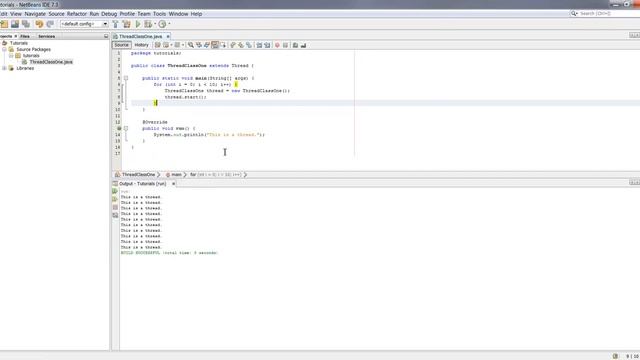The image size is (640, 360).
Task: Open the default config combo box
Action: coord(84,24)
